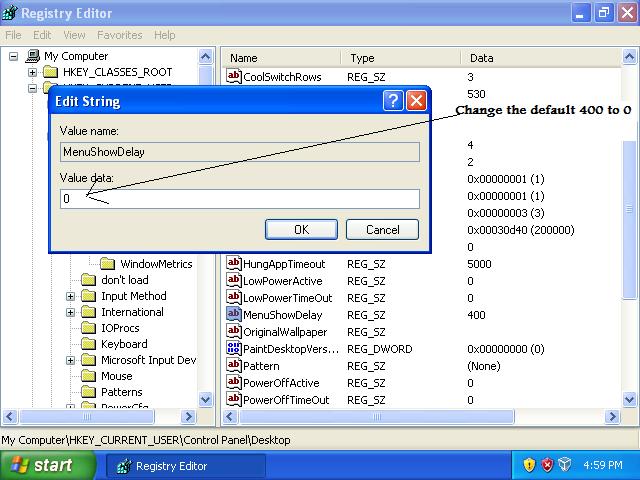Image resolution: width=640 pixels, height=480 pixels.
Task: Cancel the Edit String dialog
Action: [x=382, y=229]
